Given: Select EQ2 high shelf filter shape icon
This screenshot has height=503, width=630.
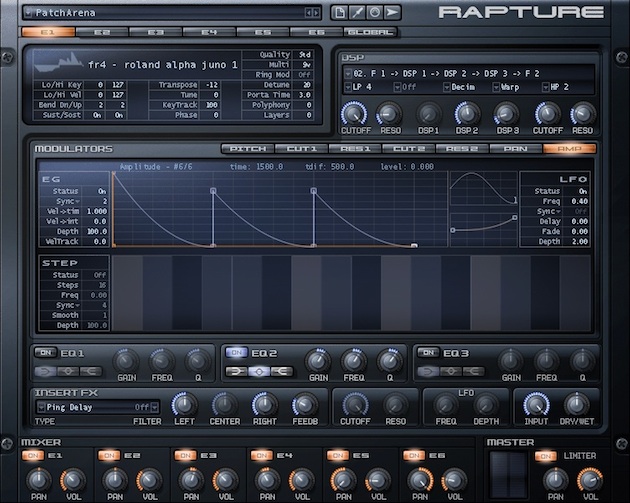Looking at the screenshot, I should coord(282,371).
